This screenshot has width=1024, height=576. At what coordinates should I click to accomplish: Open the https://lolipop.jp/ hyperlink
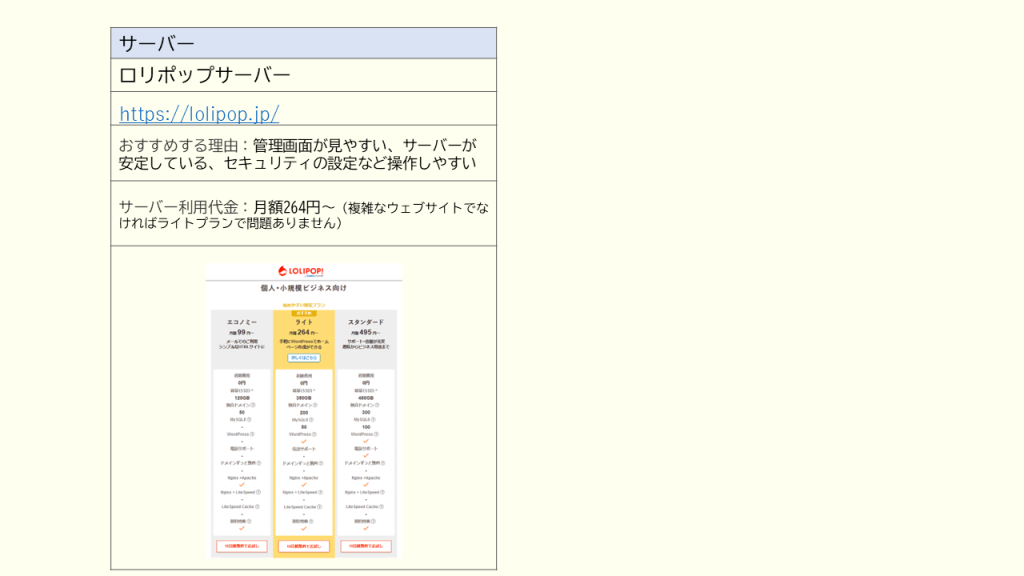point(199,113)
